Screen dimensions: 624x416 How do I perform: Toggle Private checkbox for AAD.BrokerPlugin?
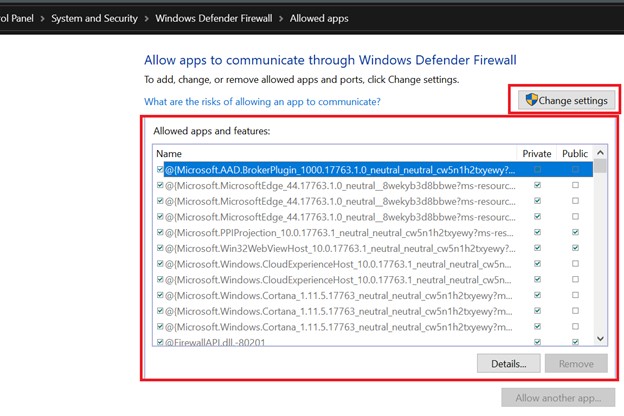pos(537,170)
